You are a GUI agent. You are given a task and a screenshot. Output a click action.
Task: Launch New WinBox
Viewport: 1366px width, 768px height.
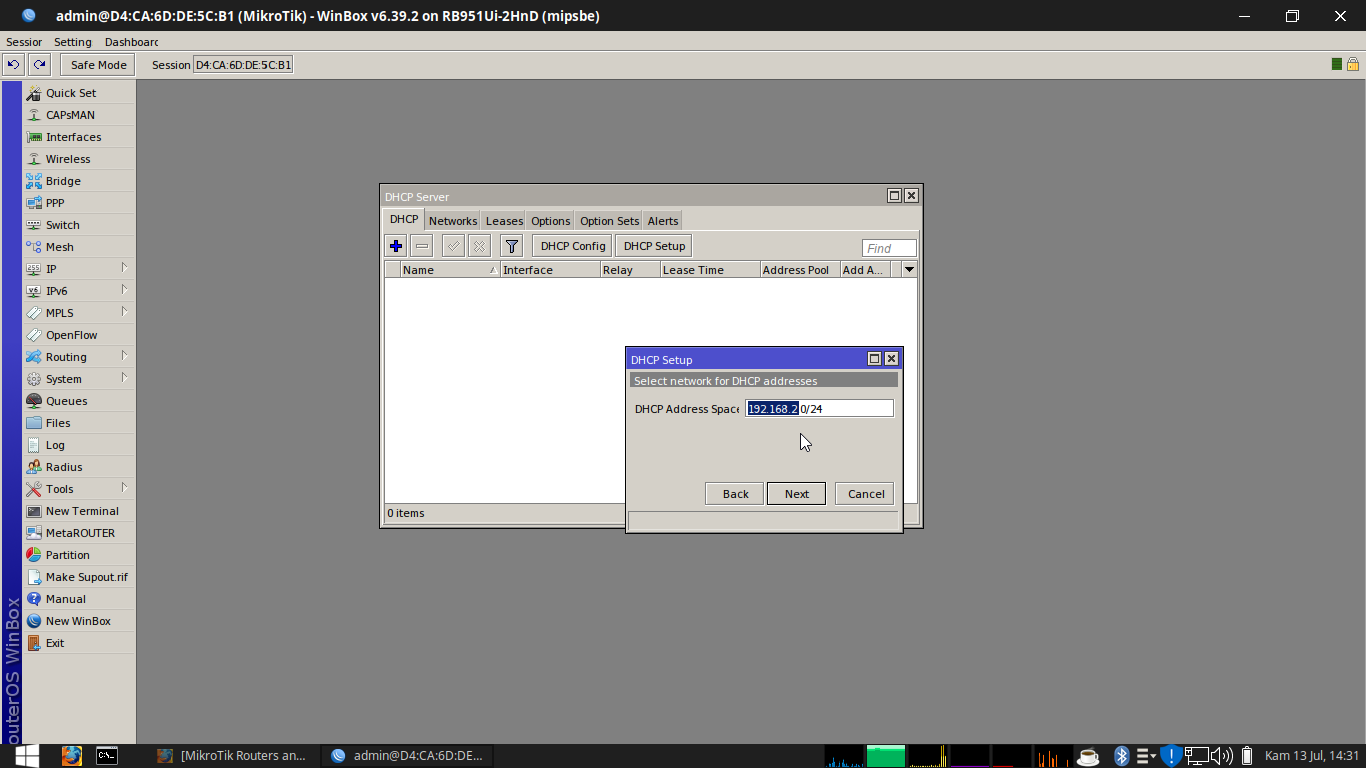click(79, 621)
